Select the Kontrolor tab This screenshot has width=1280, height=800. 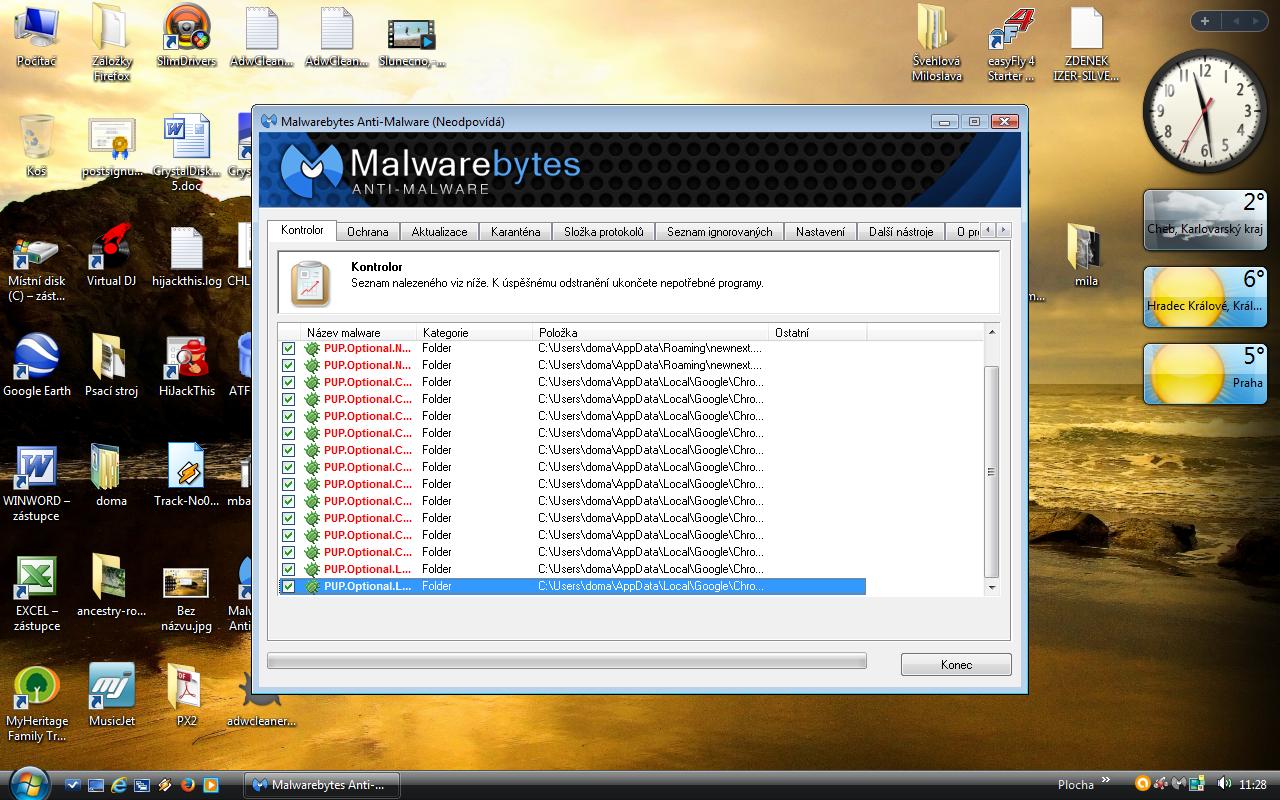pos(302,230)
